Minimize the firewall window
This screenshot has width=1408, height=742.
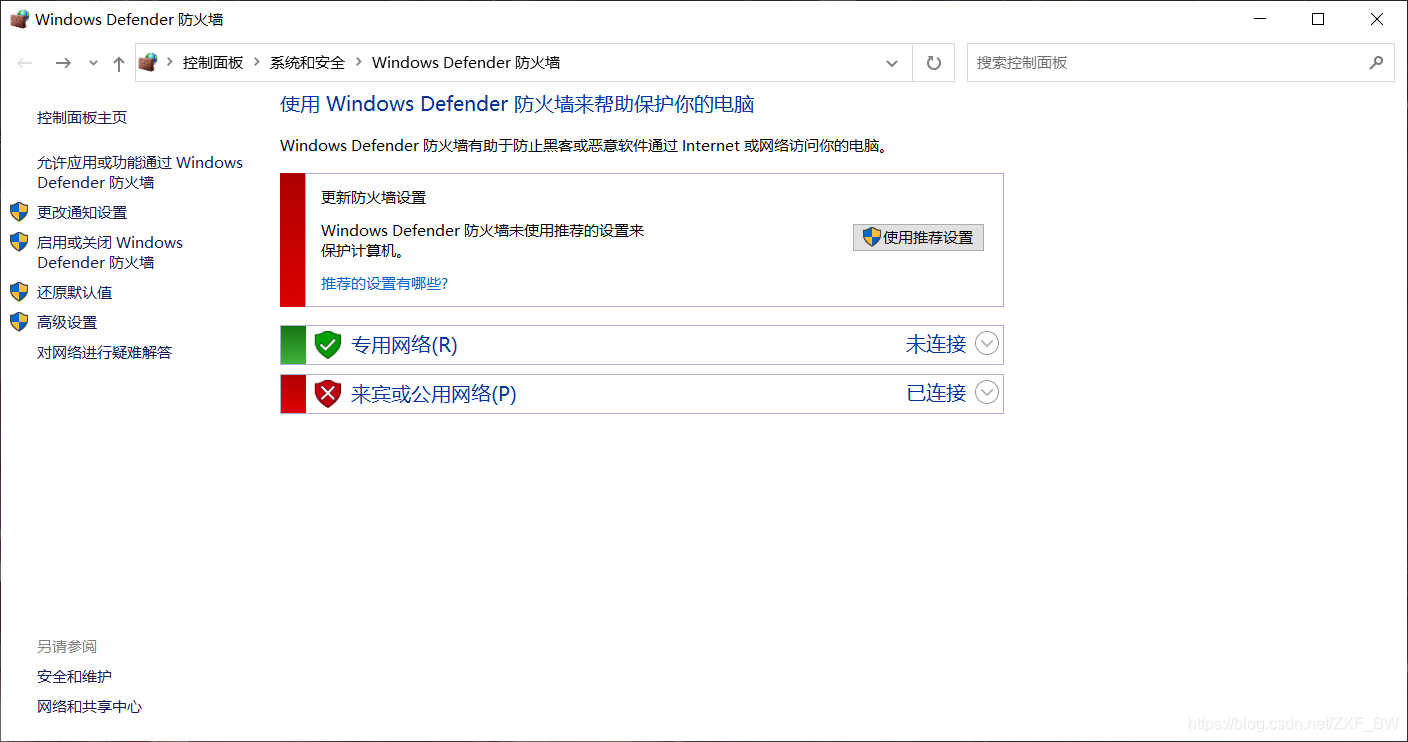pos(1259,19)
